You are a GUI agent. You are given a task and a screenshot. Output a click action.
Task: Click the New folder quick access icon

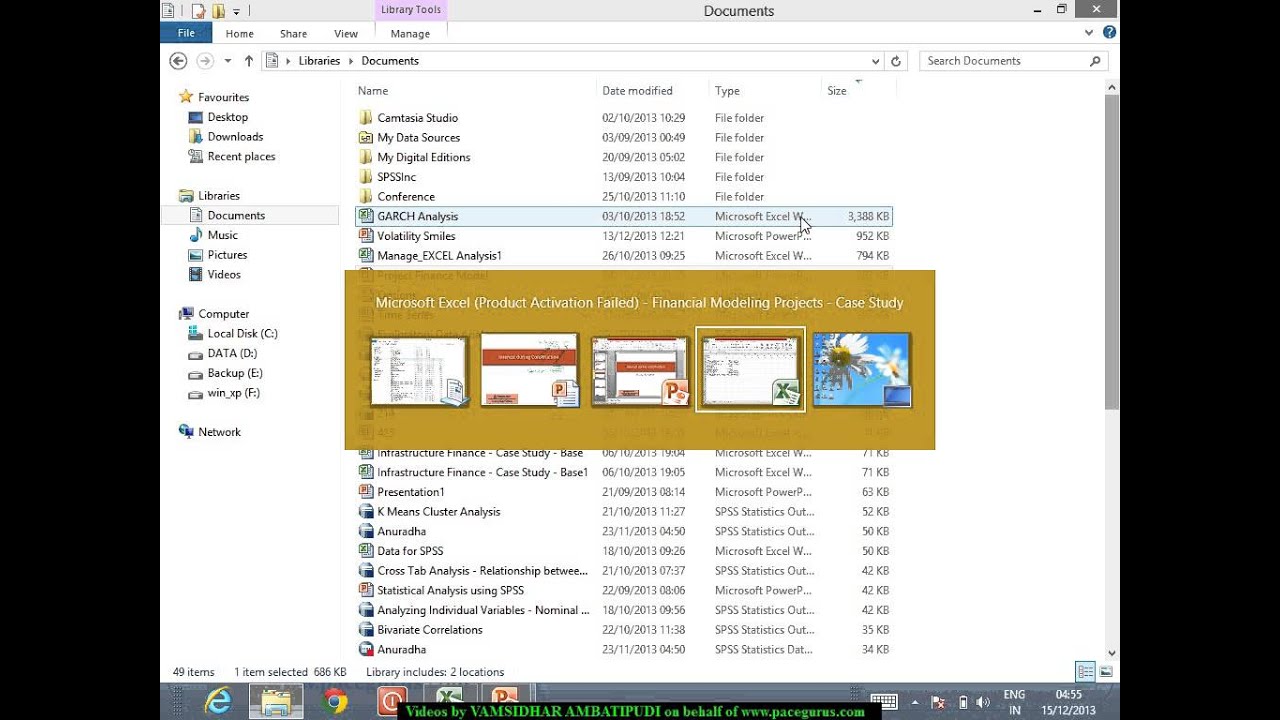217,11
